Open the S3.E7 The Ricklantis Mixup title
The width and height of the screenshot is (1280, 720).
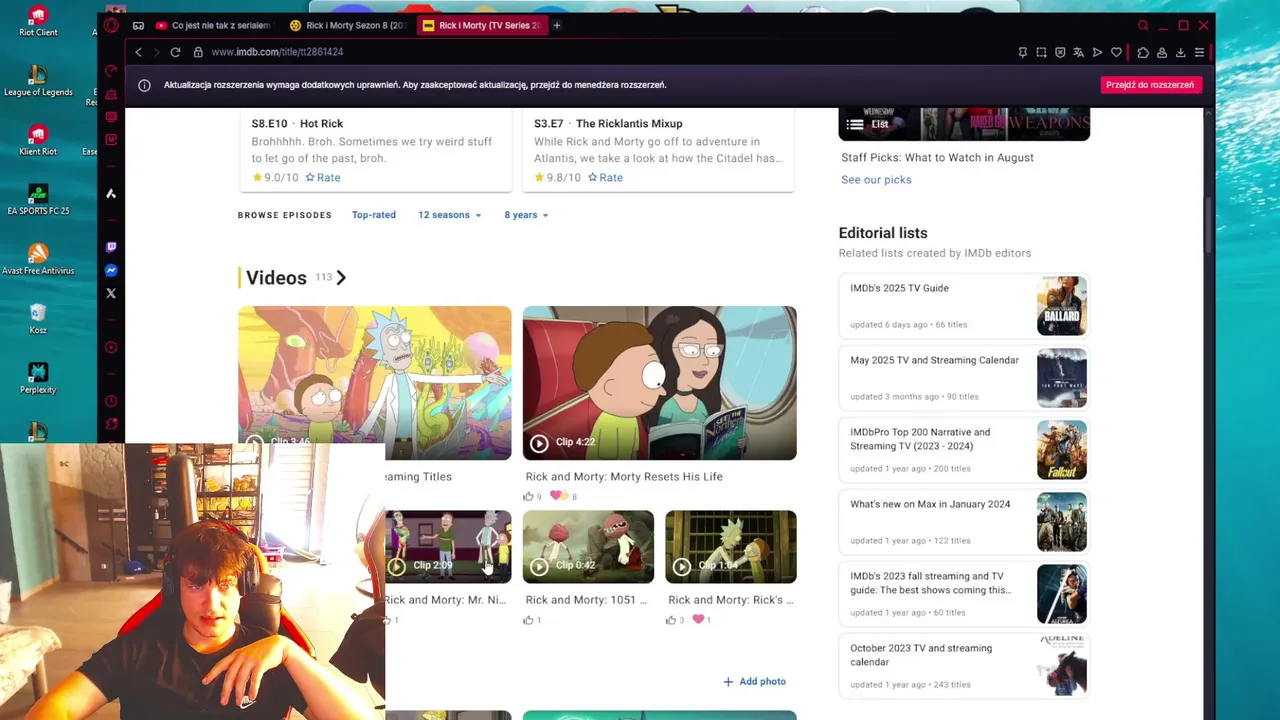point(608,124)
